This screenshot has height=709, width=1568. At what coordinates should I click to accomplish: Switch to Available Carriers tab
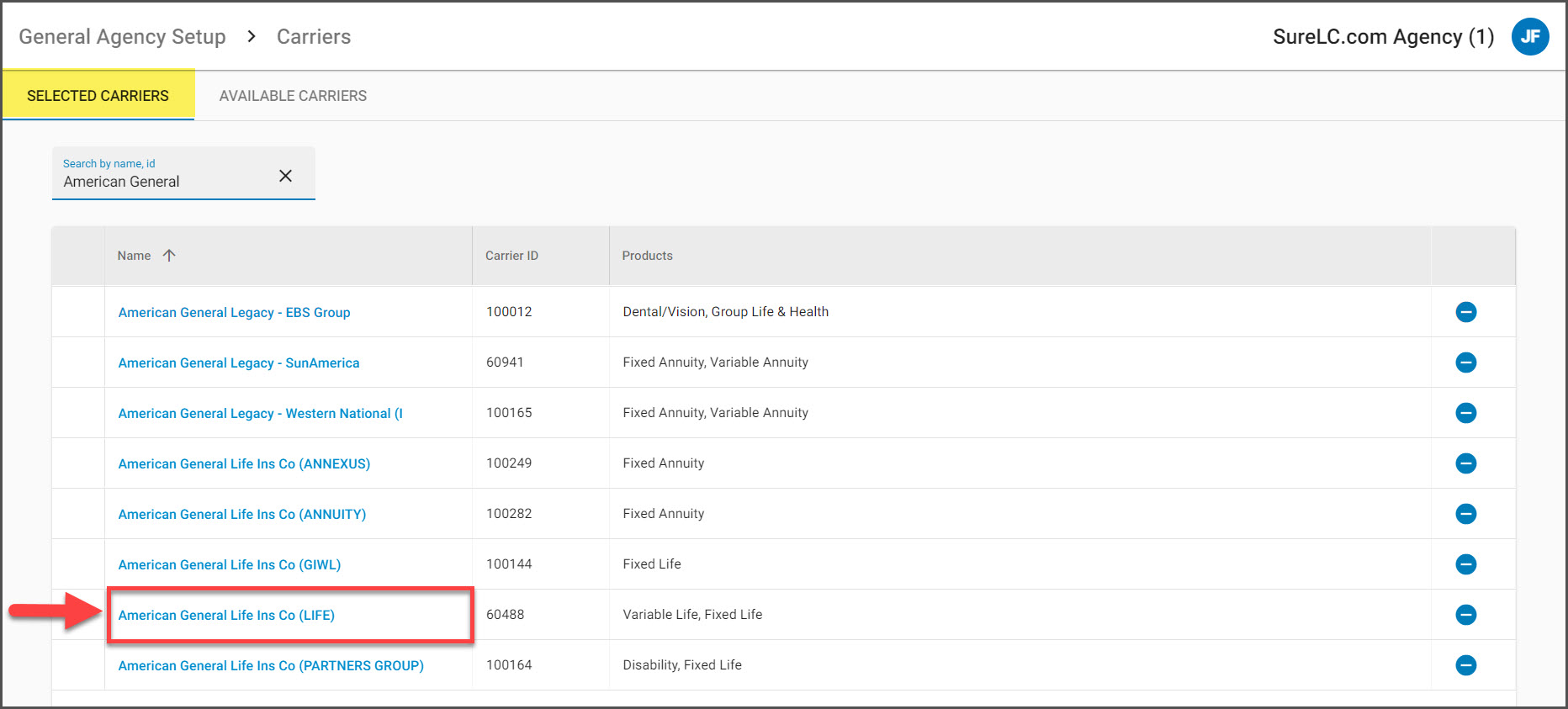(293, 96)
